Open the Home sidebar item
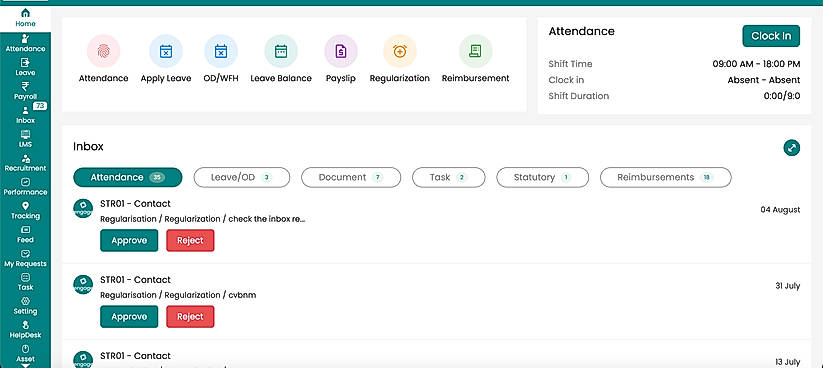 (x=25, y=18)
